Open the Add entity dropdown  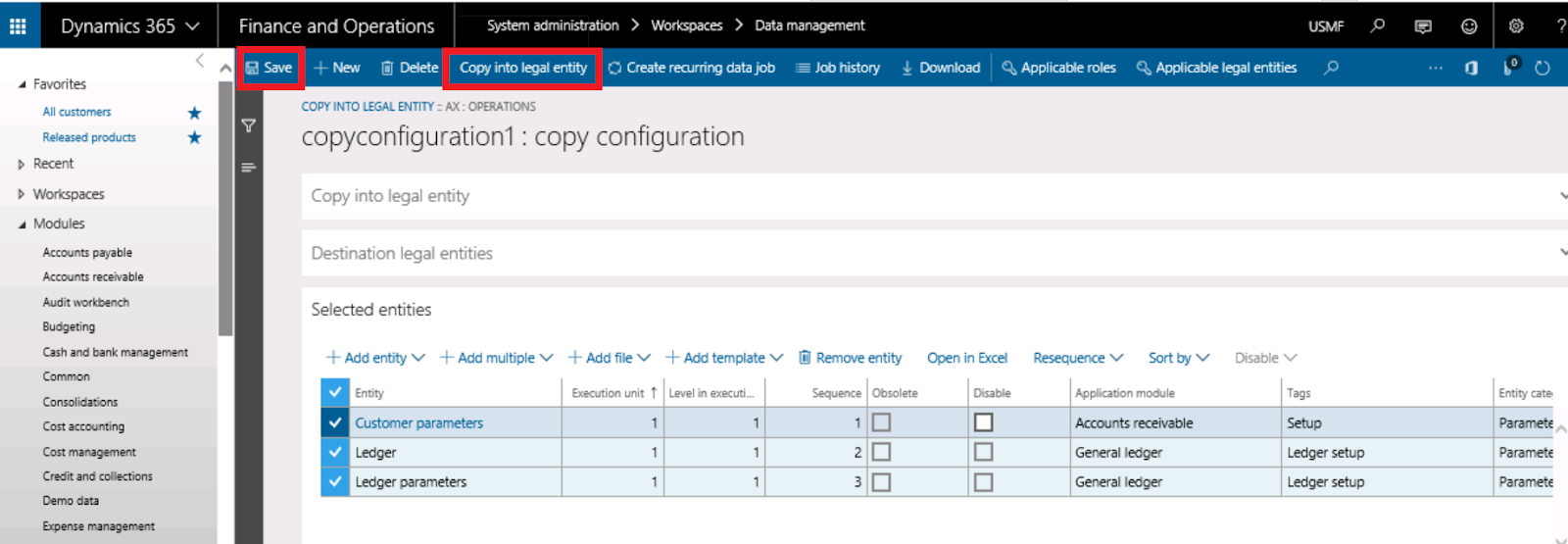click(375, 358)
